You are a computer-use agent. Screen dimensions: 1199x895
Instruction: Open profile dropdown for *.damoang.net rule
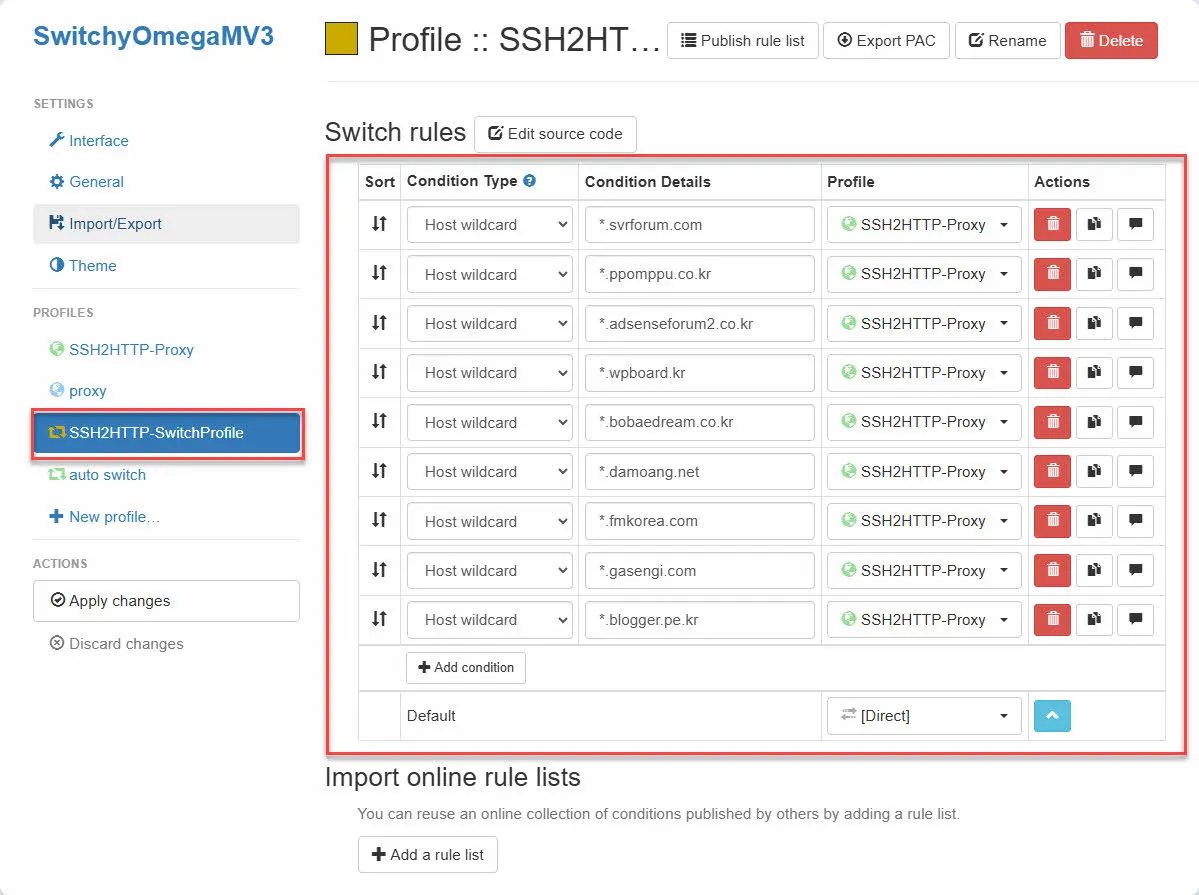click(924, 471)
